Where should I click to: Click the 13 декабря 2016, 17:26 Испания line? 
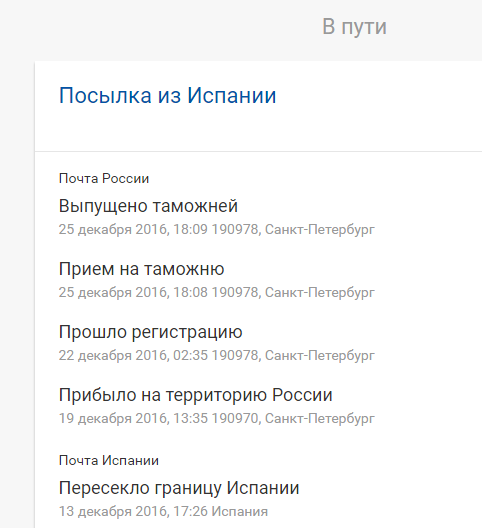click(x=163, y=511)
